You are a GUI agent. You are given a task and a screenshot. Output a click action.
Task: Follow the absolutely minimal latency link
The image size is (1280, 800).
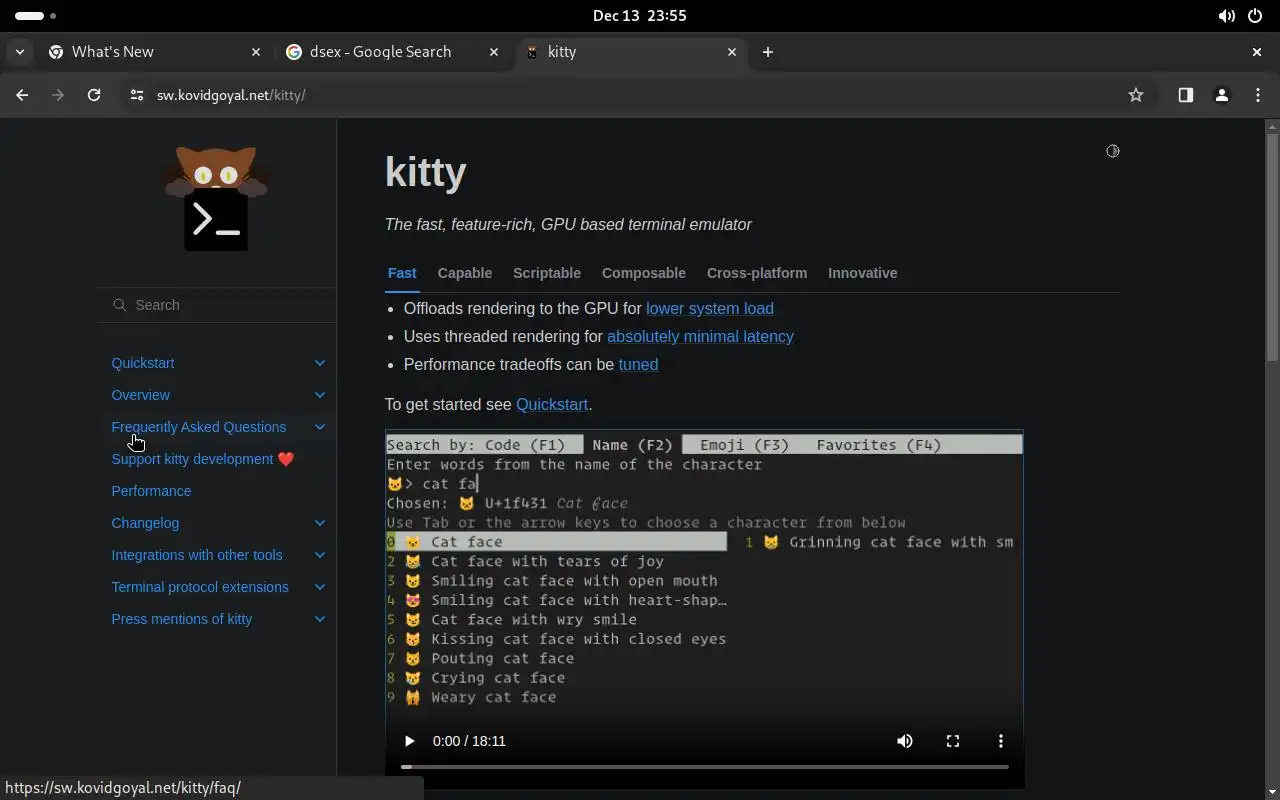pyautogui.click(x=700, y=336)
